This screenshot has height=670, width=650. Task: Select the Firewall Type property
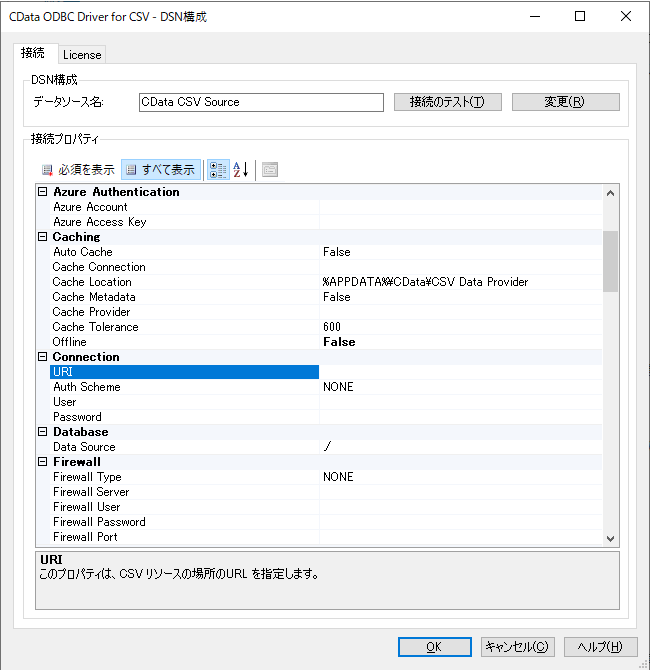pos(184,476)
